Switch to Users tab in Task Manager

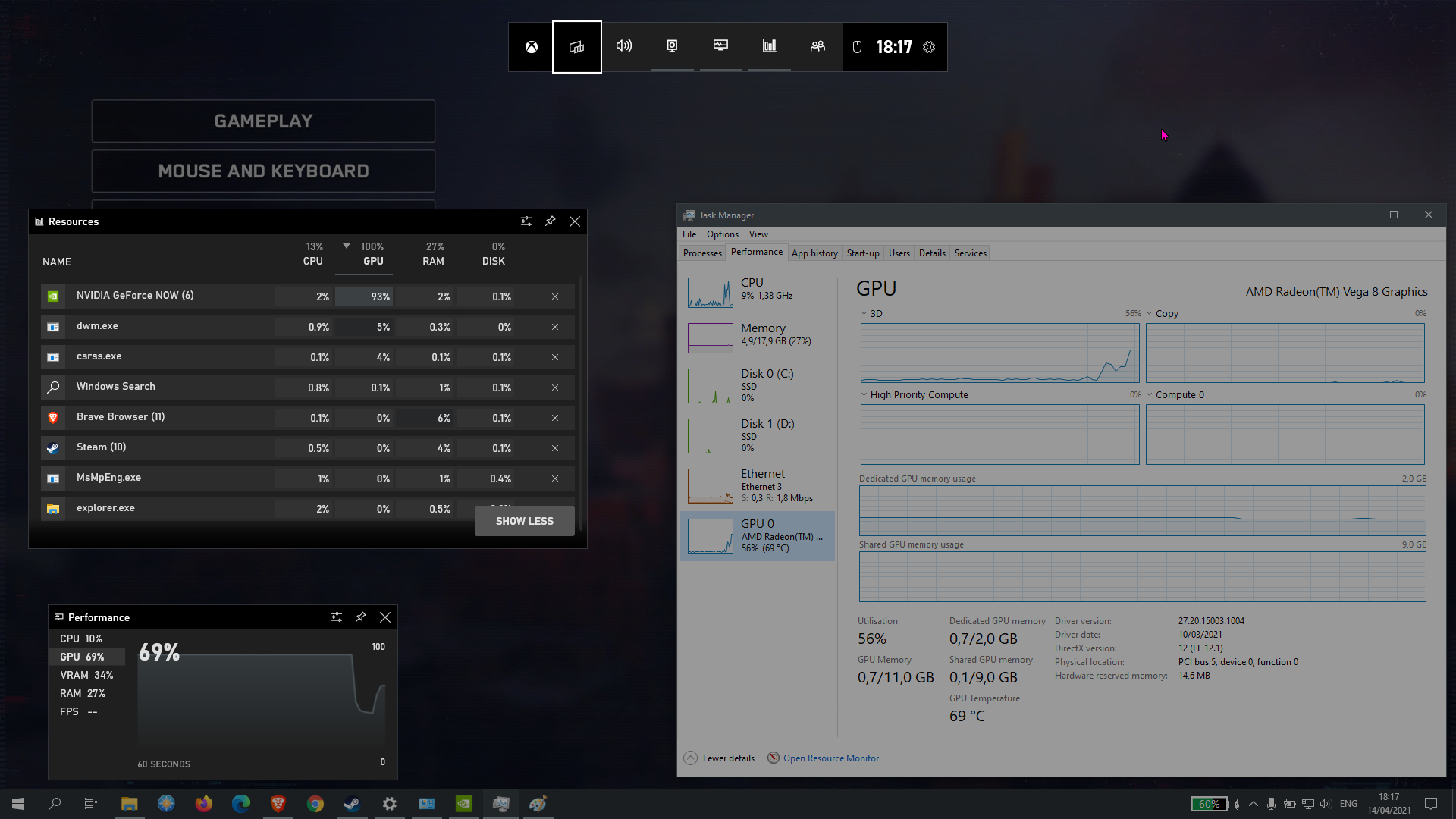(x=899, y=253)
